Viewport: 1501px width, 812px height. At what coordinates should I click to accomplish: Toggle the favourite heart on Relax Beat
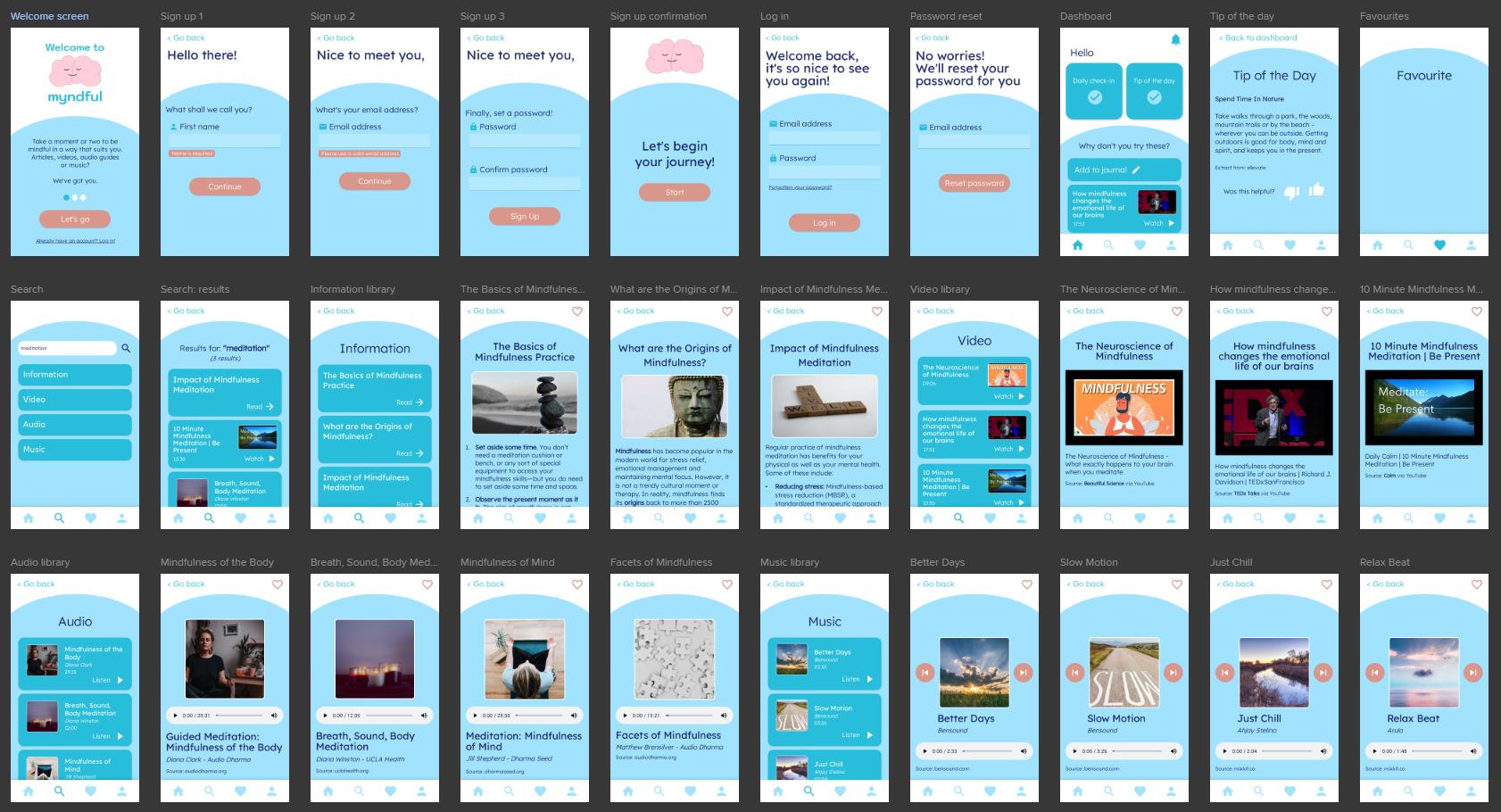(1476, 584)
